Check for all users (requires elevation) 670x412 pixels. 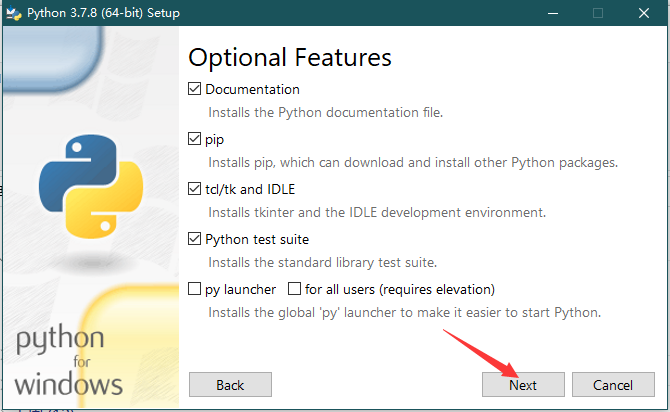pos(294,289)
